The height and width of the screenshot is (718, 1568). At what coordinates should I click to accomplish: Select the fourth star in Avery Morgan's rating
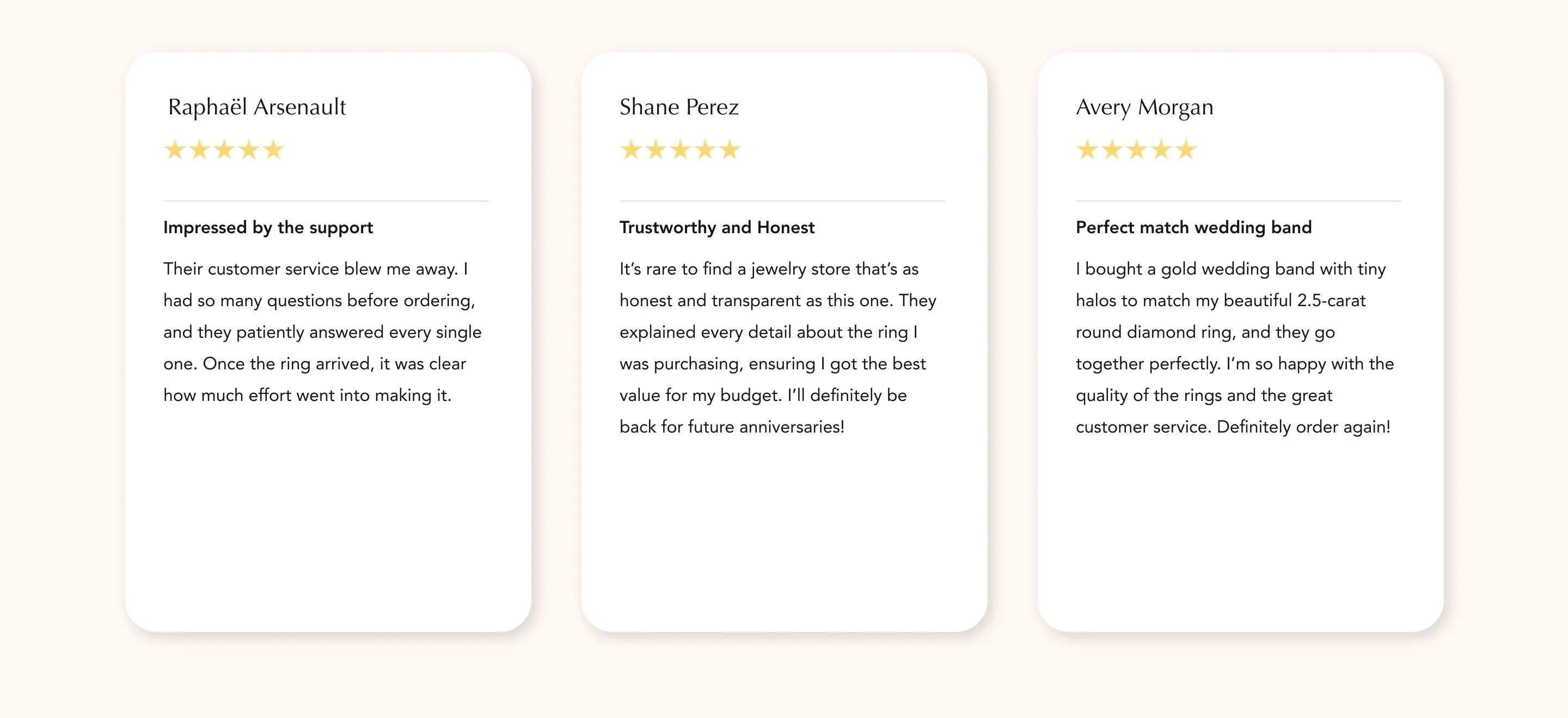click(x=1161, y=150)
